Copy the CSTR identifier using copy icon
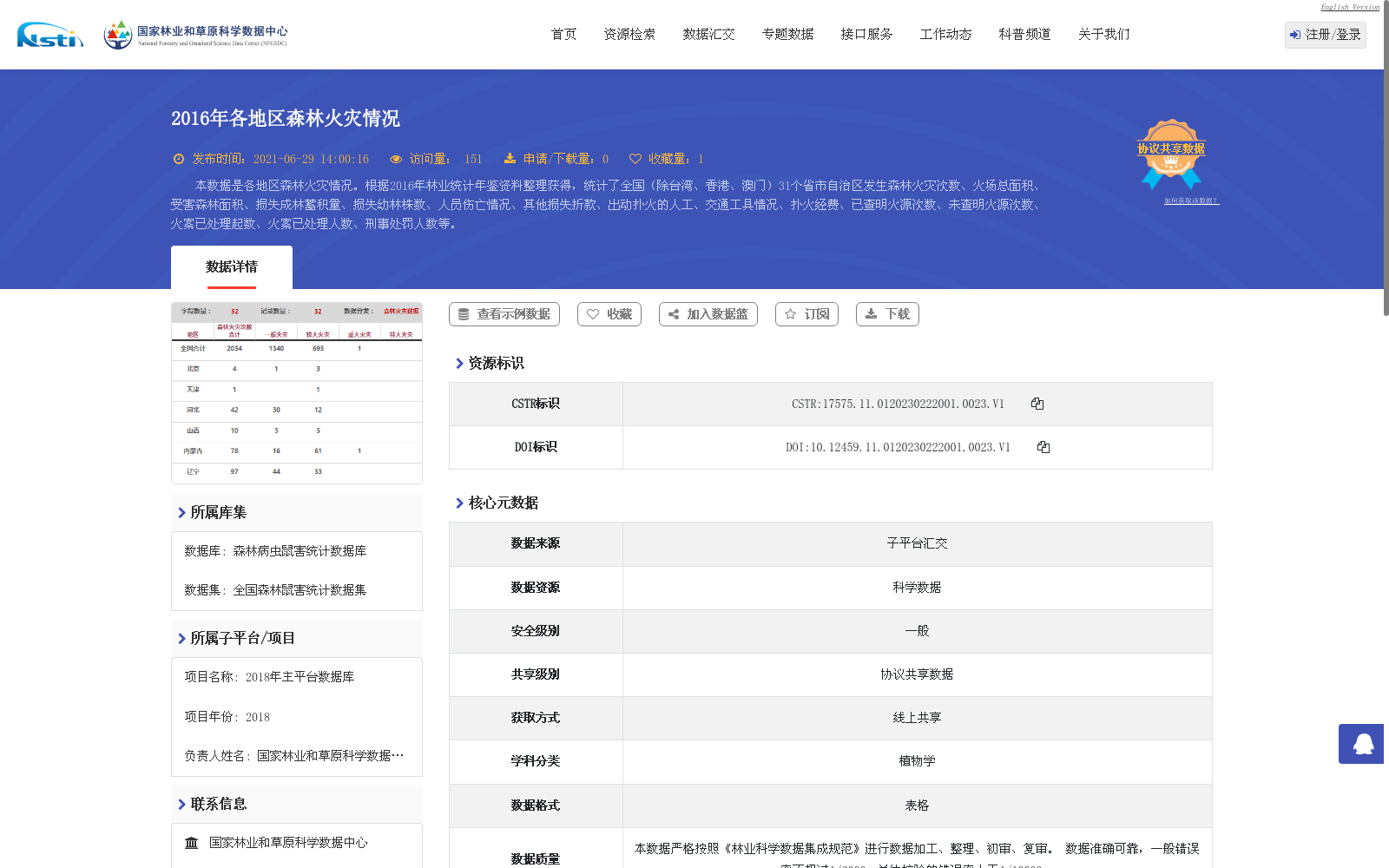This screenshot has height=868, width=1389. click(1037, 404)
